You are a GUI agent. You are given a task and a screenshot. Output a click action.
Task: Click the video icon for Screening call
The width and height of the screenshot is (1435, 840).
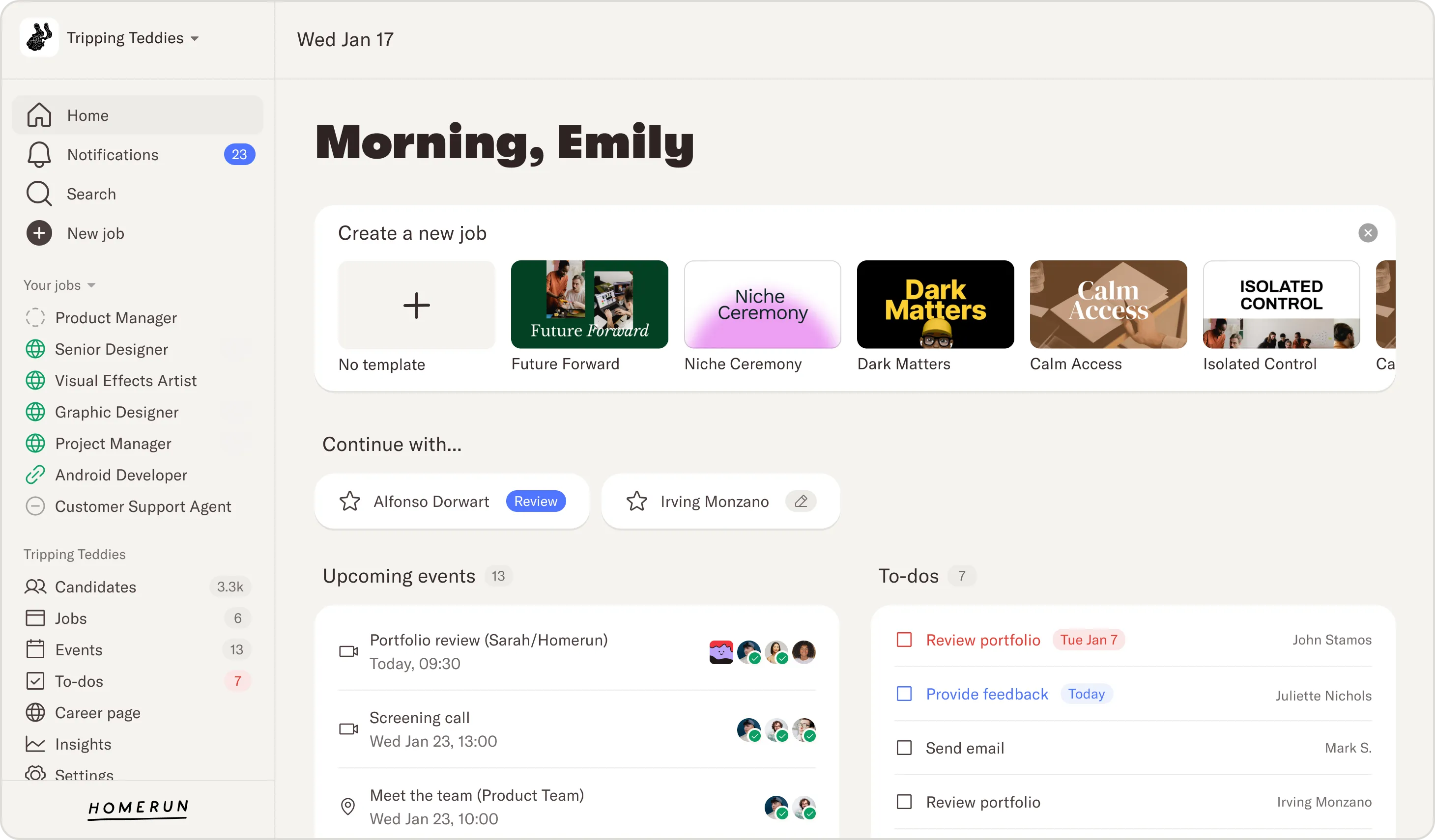pyautogui.click(x=348, y=729)
